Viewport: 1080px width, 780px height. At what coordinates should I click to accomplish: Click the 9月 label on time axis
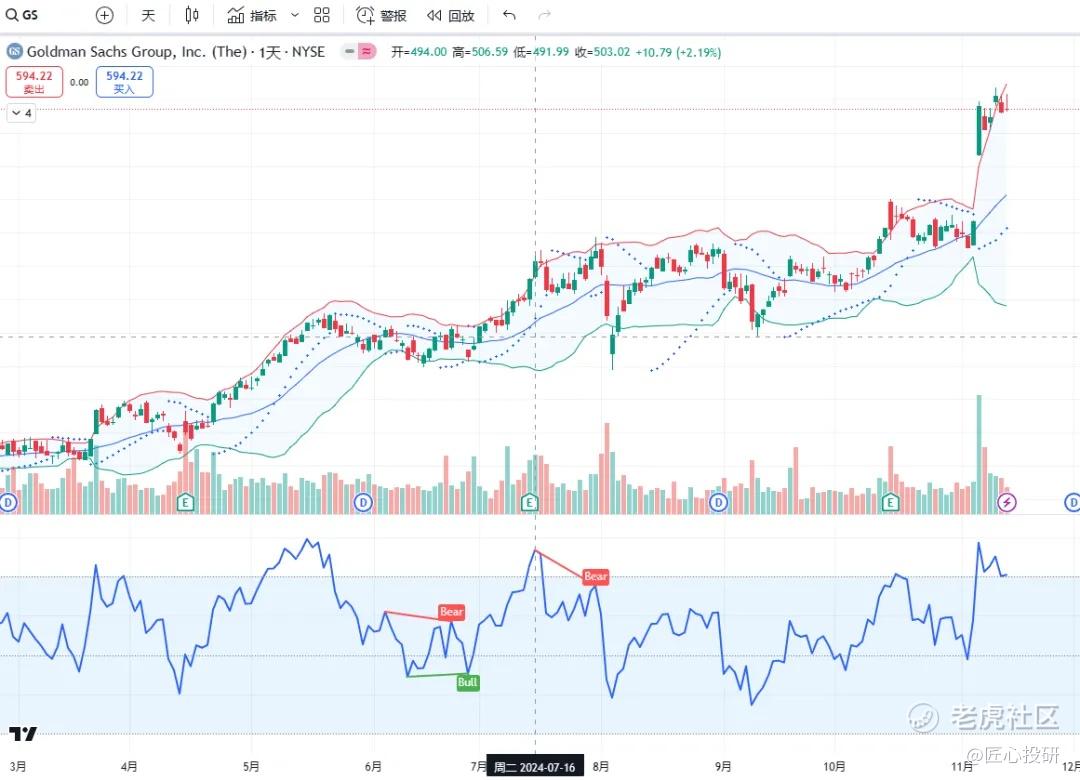(x=723, y=766)
